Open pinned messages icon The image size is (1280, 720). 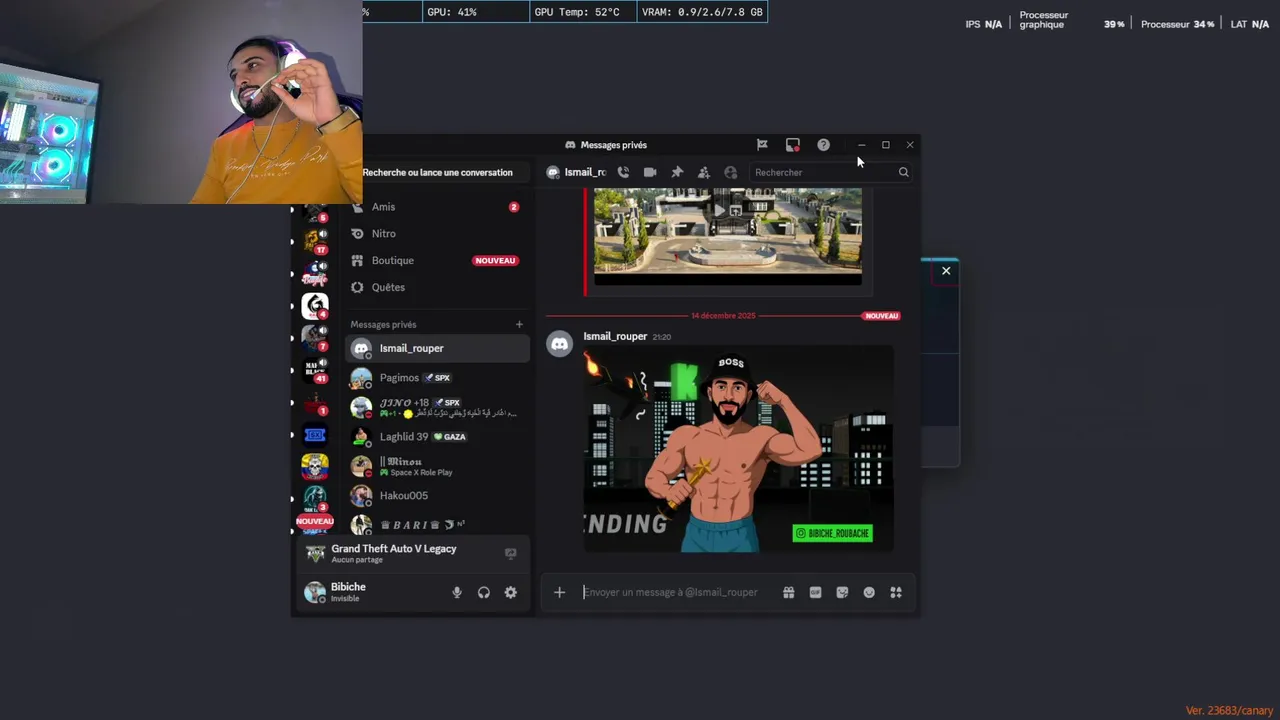tap(677, 172)
